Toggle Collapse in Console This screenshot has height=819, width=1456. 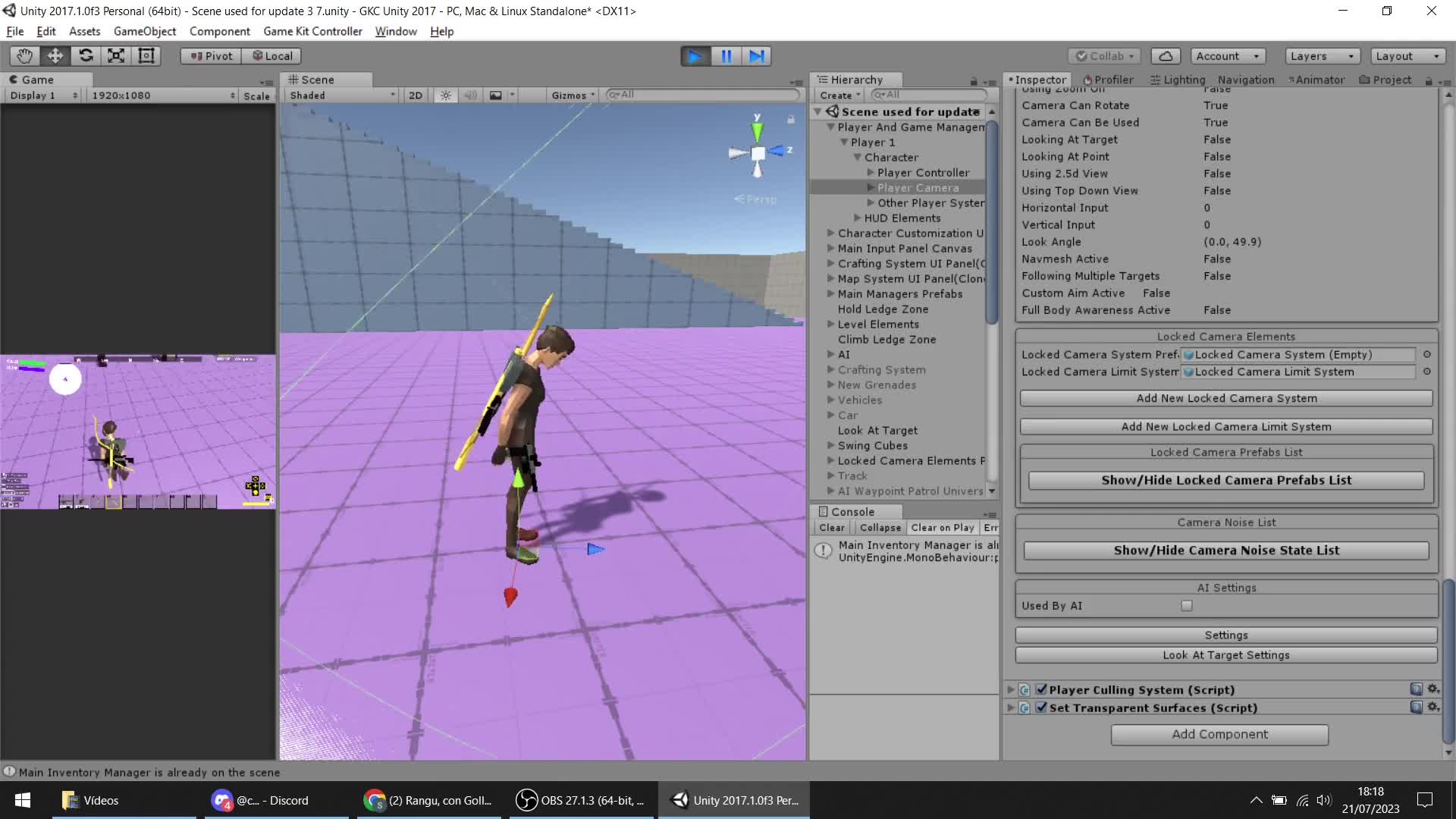click(x=880, y=528)
